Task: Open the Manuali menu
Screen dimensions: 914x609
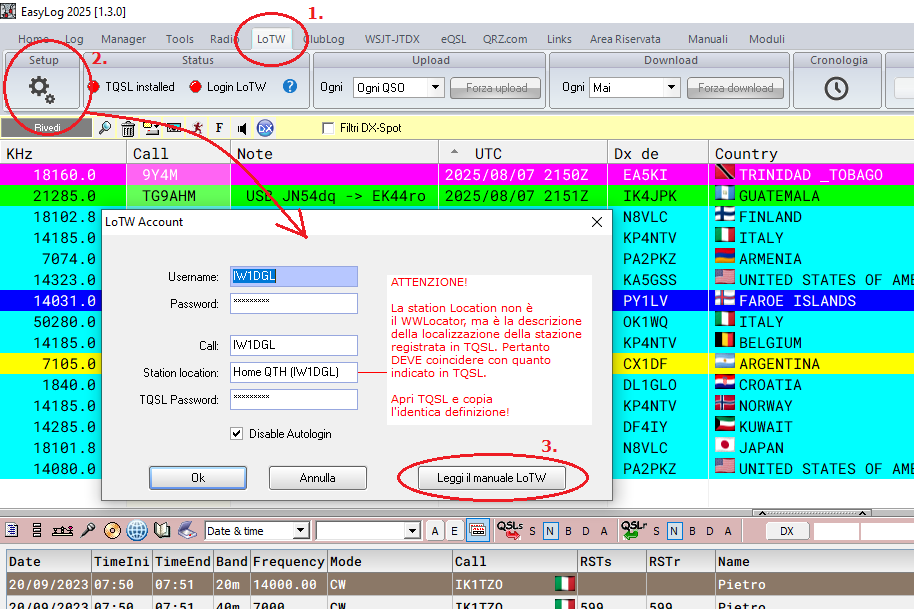Action: tap(708, 39)
